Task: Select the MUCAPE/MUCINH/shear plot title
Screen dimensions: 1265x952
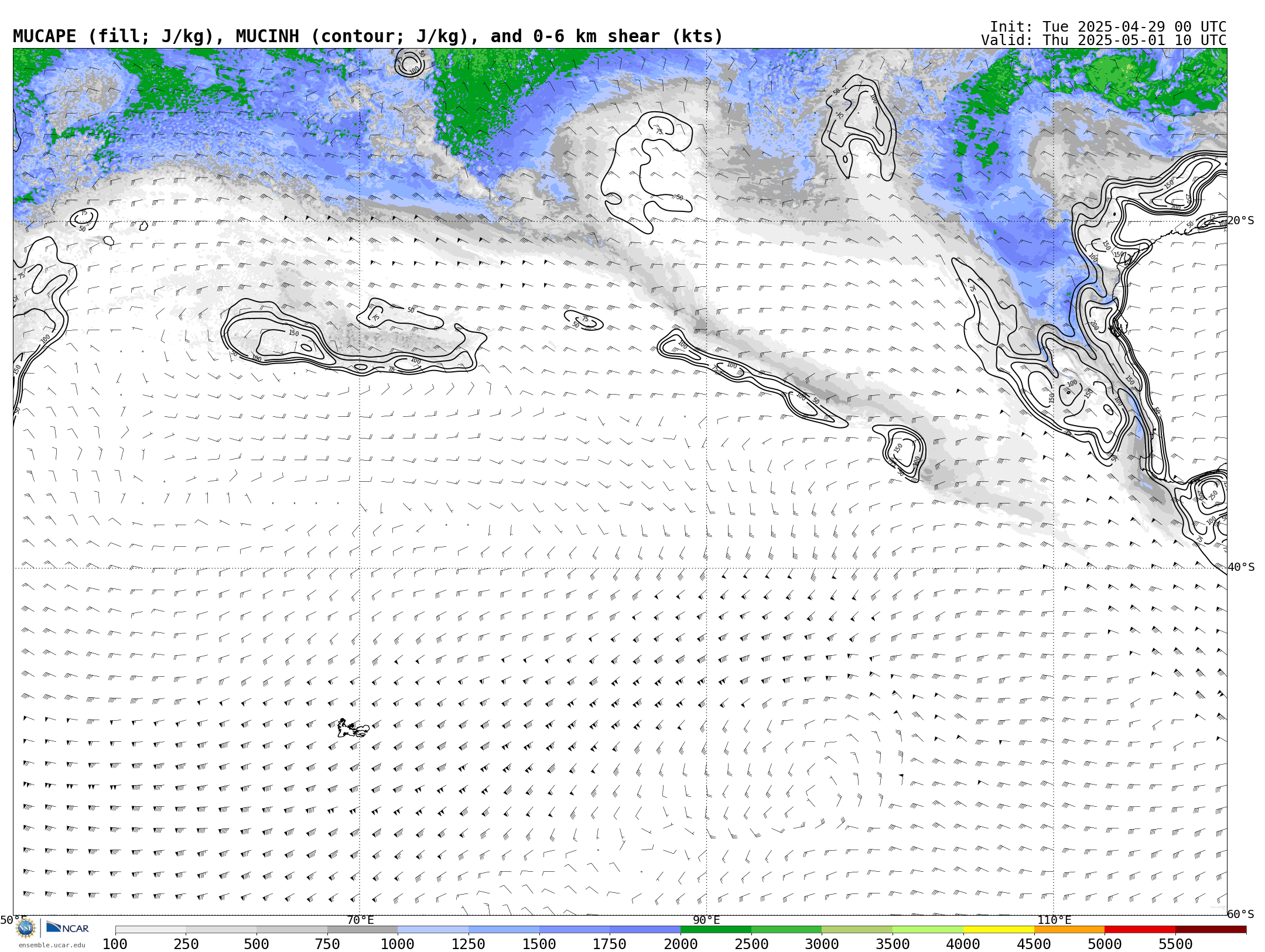Action: click(368, 36)
